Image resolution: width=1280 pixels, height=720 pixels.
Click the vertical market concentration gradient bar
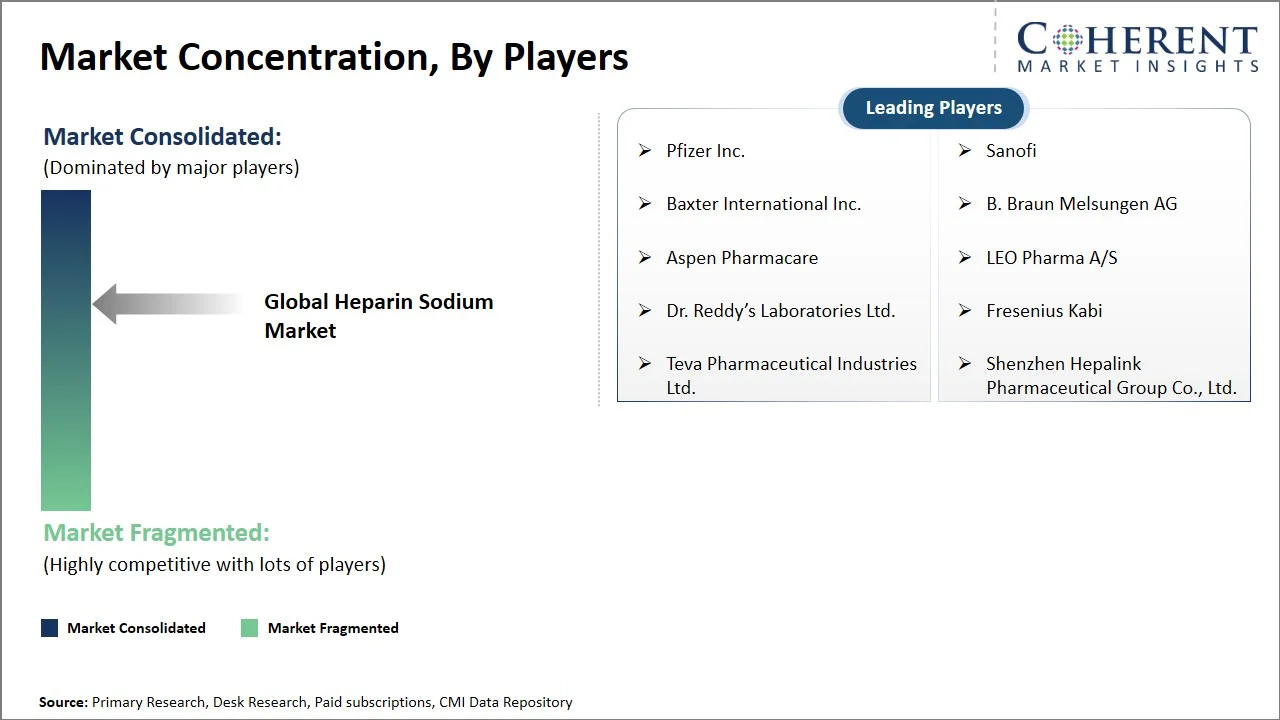pos(66,350)
